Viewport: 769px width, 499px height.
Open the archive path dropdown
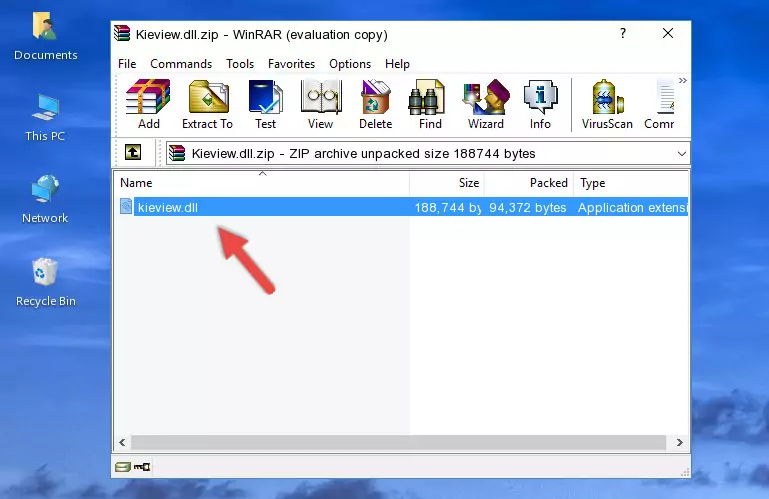pos(682,154)
